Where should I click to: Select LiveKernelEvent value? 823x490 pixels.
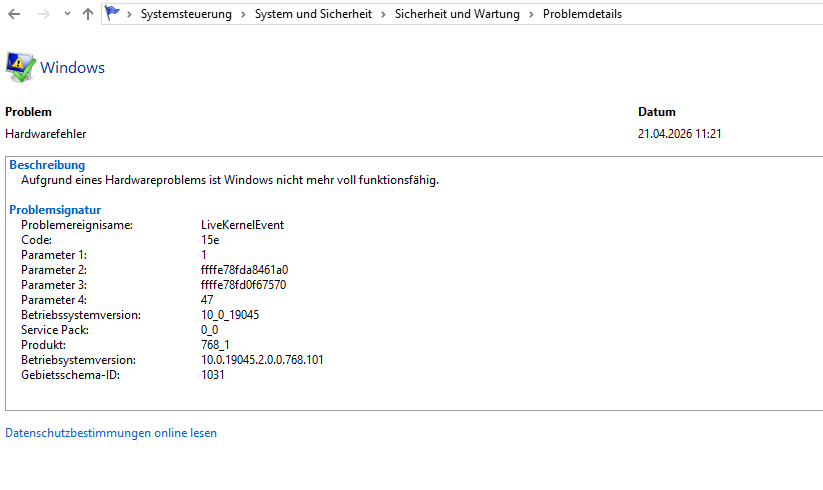point(242,225)
